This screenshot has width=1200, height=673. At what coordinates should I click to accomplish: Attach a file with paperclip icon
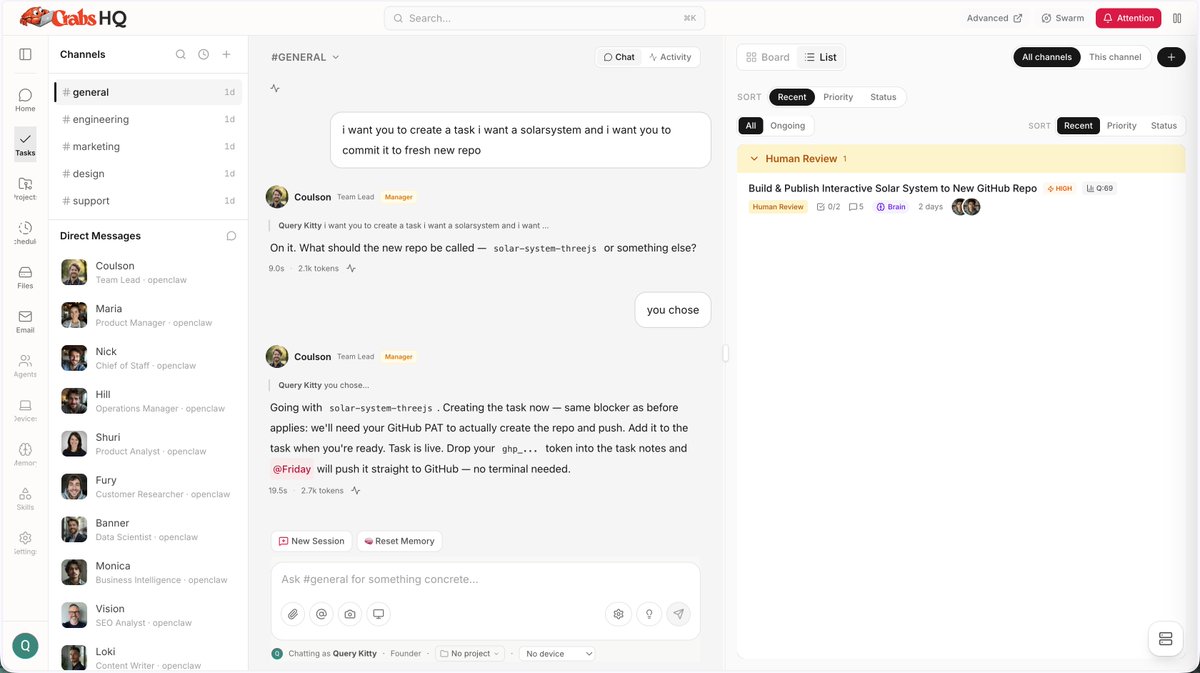click(293, 614)
